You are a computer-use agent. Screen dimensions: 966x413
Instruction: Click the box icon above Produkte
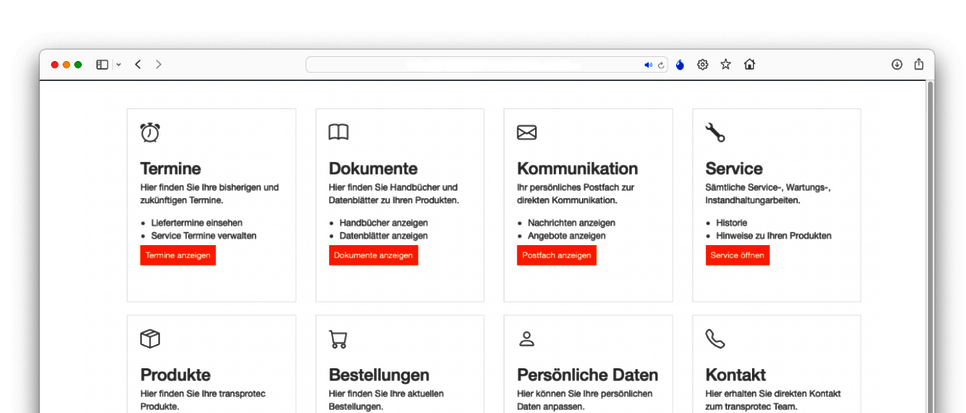(150, 339)
